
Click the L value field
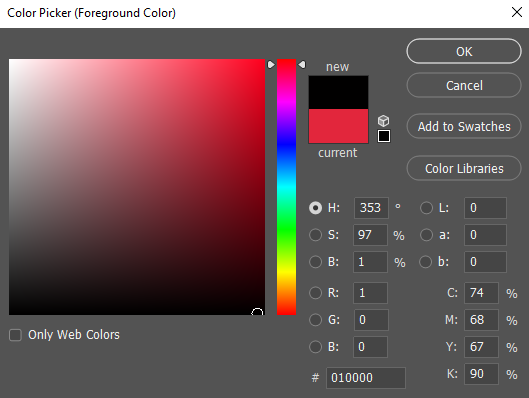485,208
